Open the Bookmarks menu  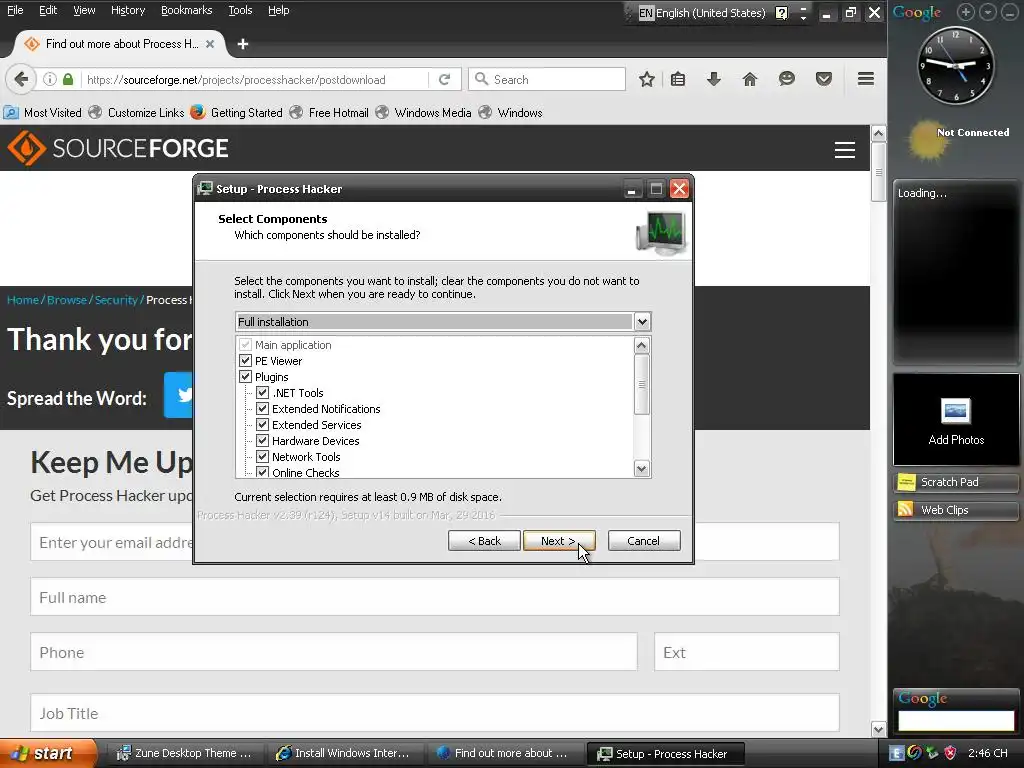coord(186,10)
